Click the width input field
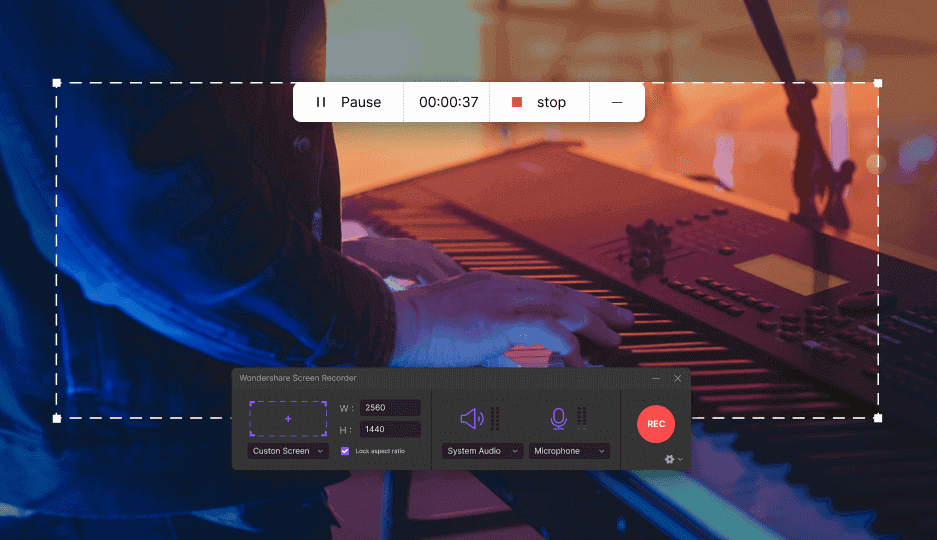The height and width of the screenshot is (540, 937). pos(389,408)
